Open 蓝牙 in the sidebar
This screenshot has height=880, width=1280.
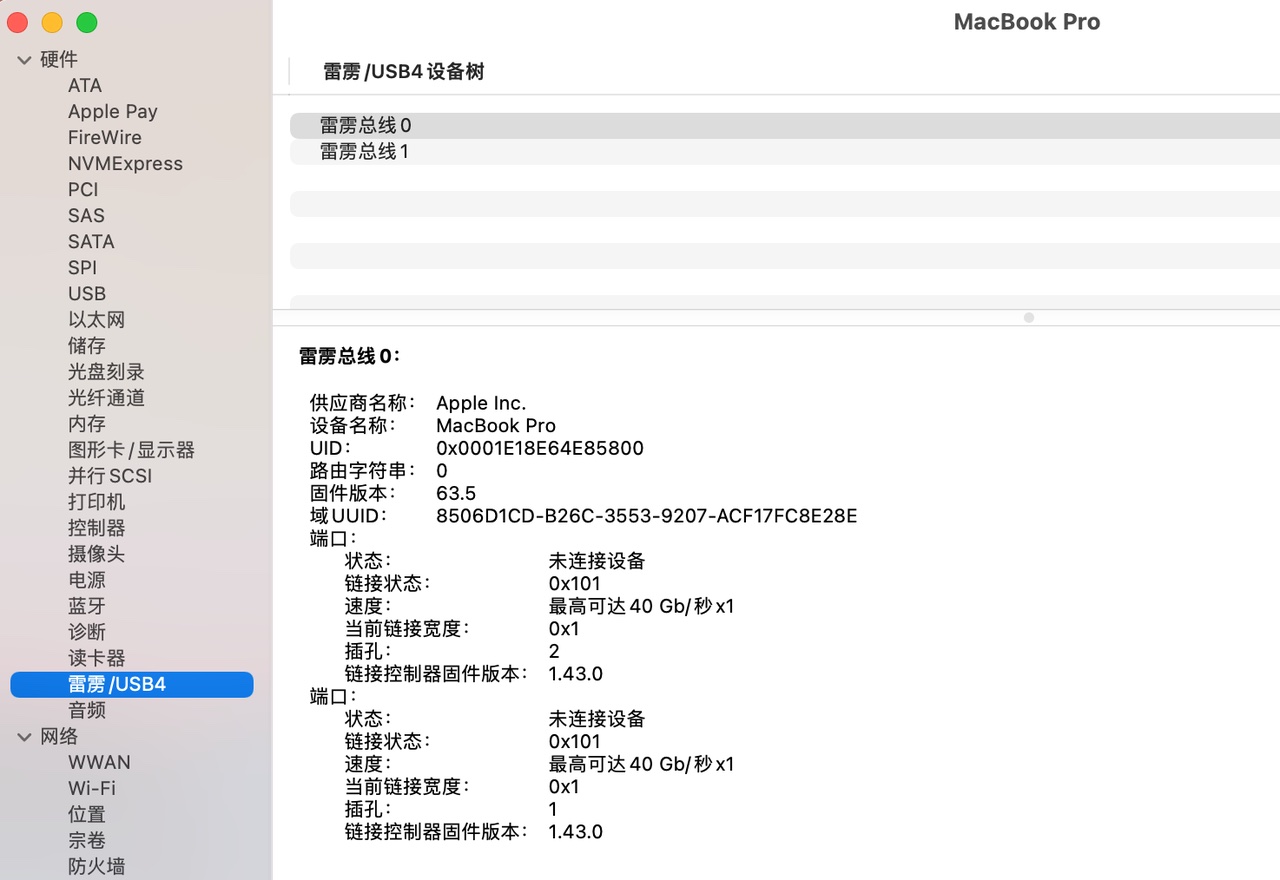[87, 606]
